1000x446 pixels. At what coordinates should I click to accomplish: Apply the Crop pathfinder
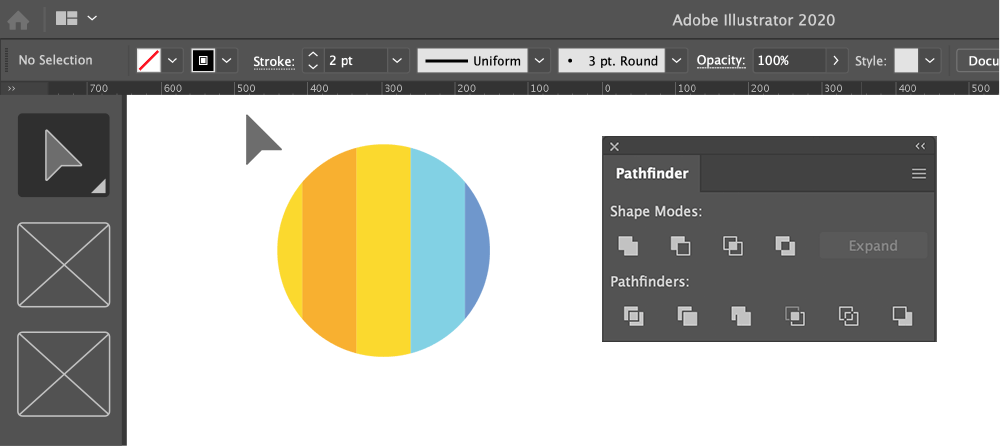coord(795,316)
